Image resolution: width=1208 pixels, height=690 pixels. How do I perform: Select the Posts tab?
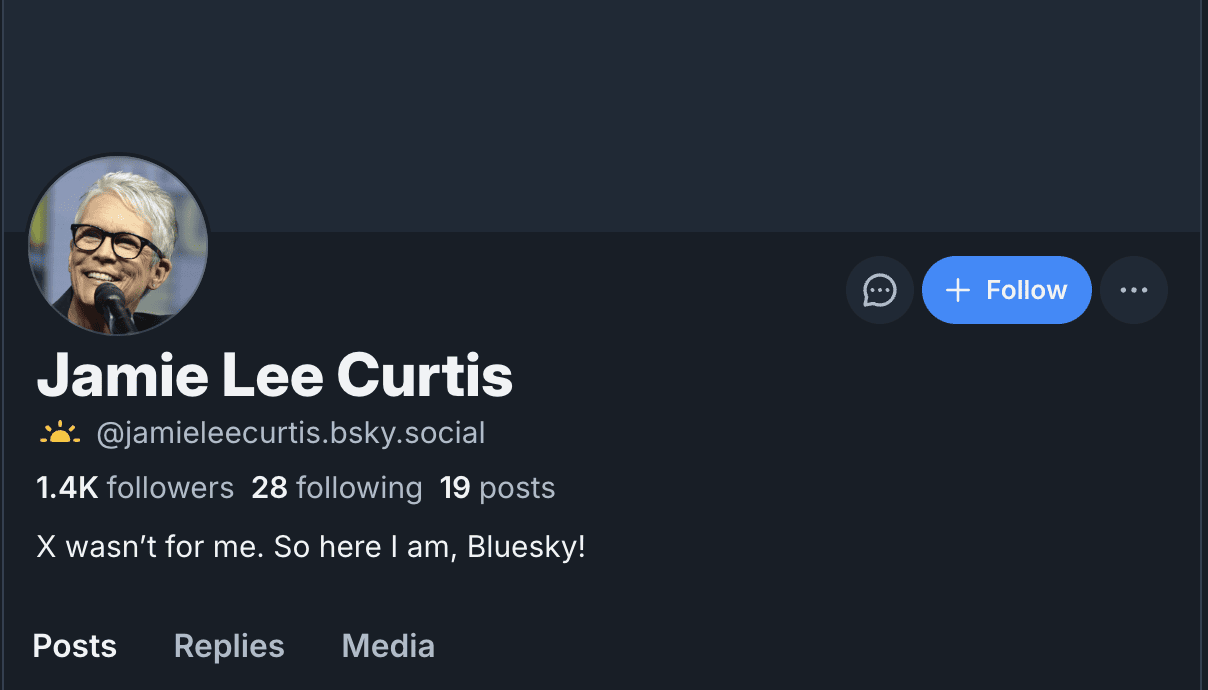click(75, 646)
